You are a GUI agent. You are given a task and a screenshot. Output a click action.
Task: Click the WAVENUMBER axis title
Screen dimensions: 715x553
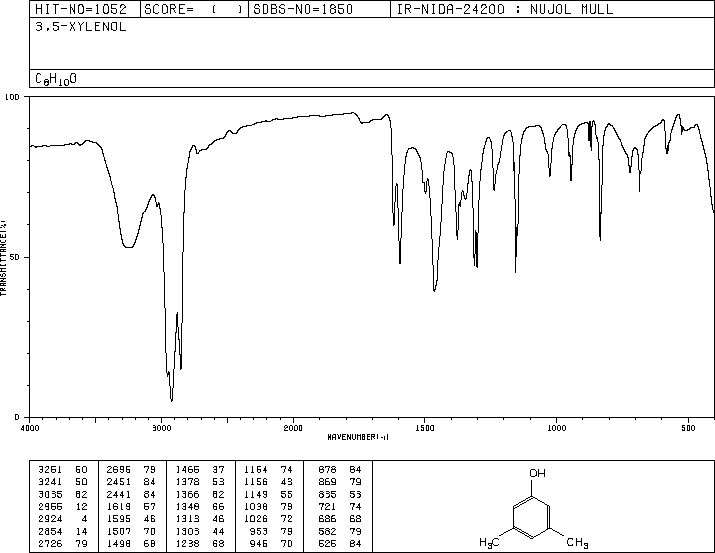(358, 437)
